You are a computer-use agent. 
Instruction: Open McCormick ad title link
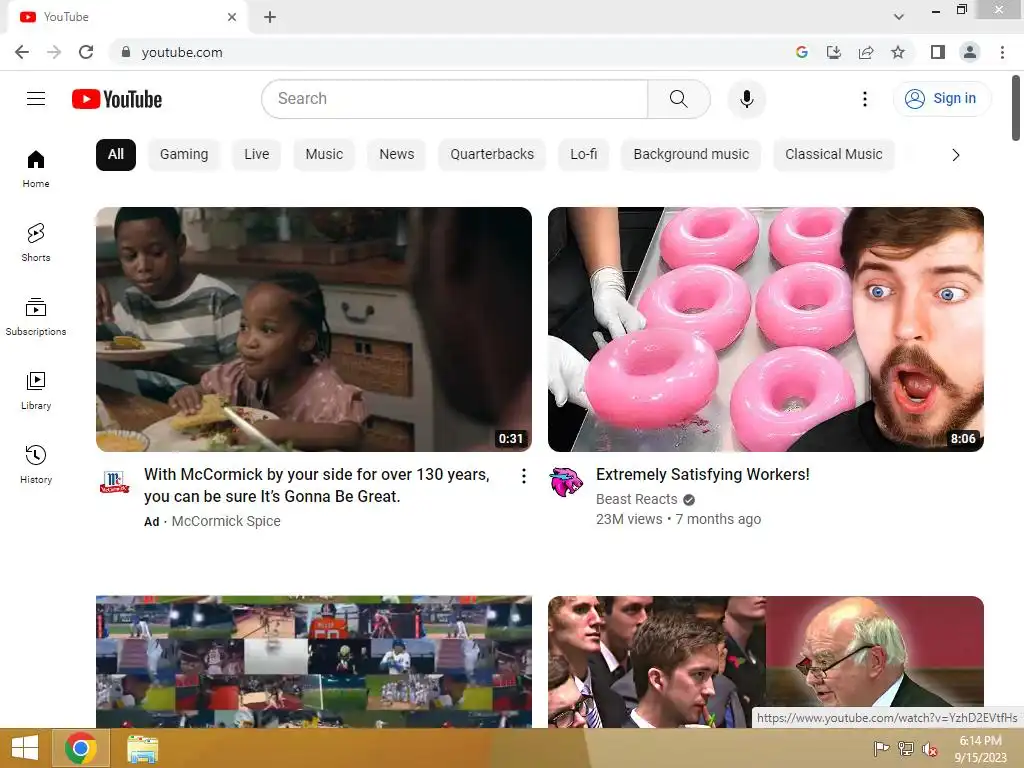(x=317, y=485)
